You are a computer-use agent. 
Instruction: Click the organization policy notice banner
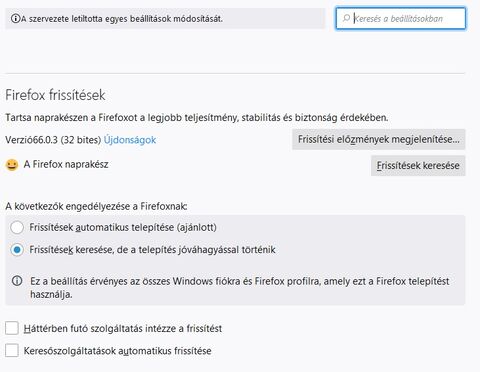(x=165, y=19)
